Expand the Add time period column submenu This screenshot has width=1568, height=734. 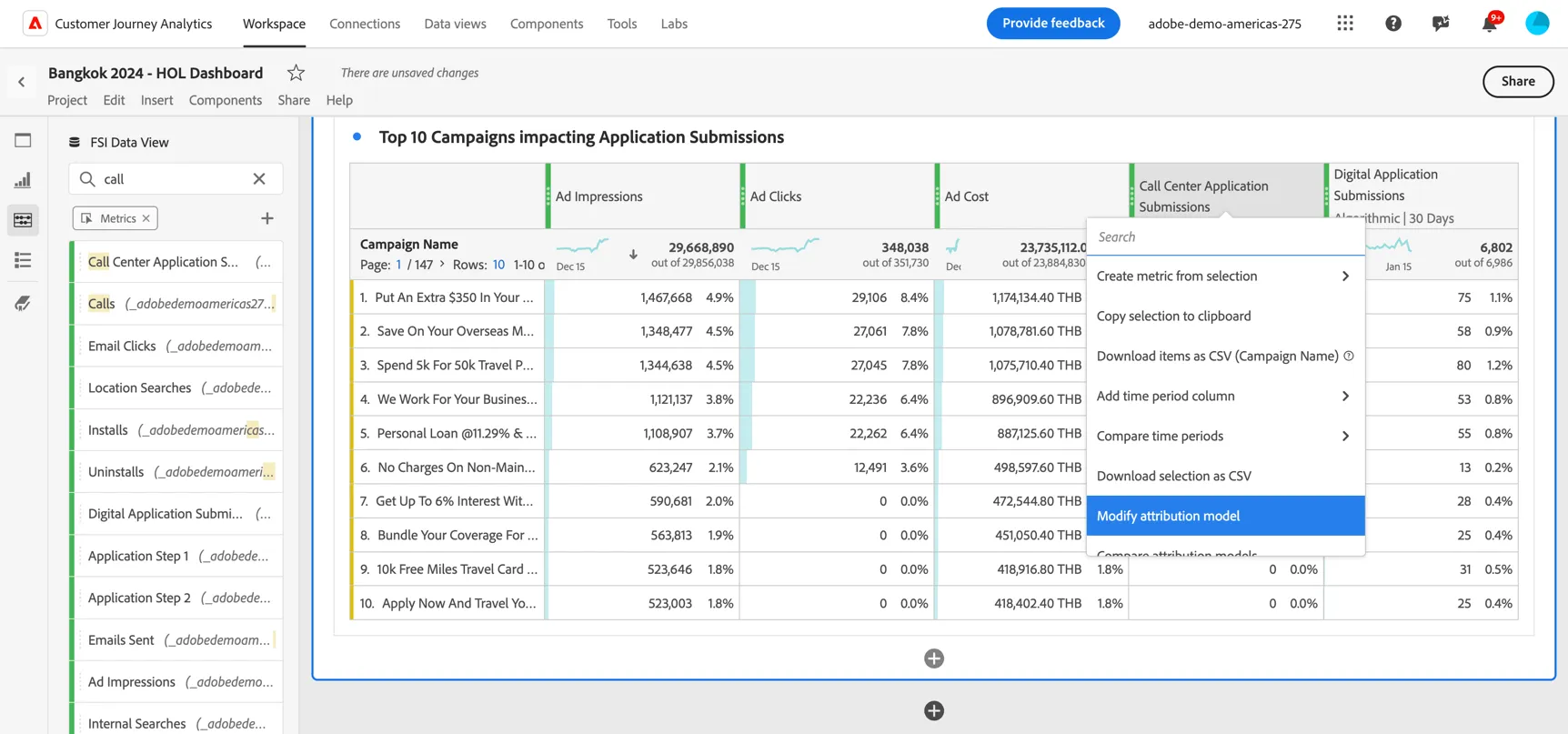pos(1345,396)
